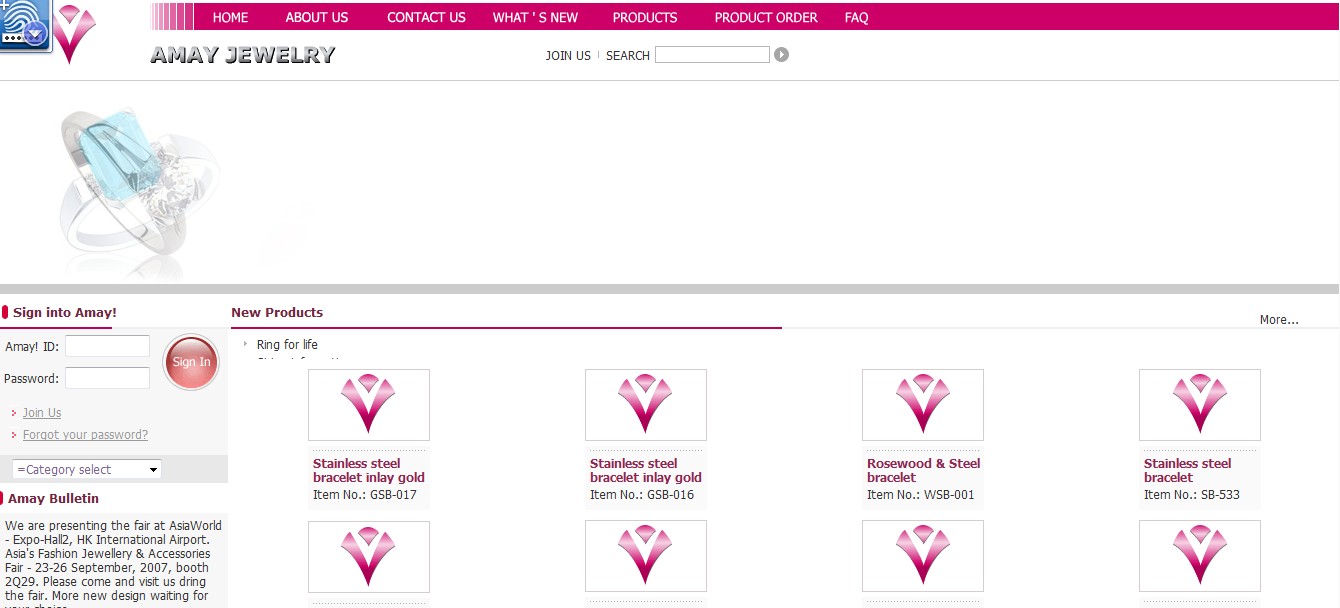Click the Sign into Amay! heading
Viewport: 1340px width, 608px height.
pyautogui.click(x=65, y=312)
